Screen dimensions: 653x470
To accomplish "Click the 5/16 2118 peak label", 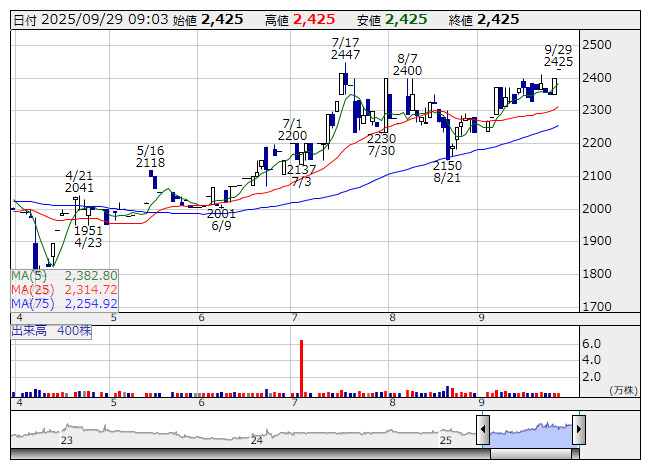I will tap(150, 157).
